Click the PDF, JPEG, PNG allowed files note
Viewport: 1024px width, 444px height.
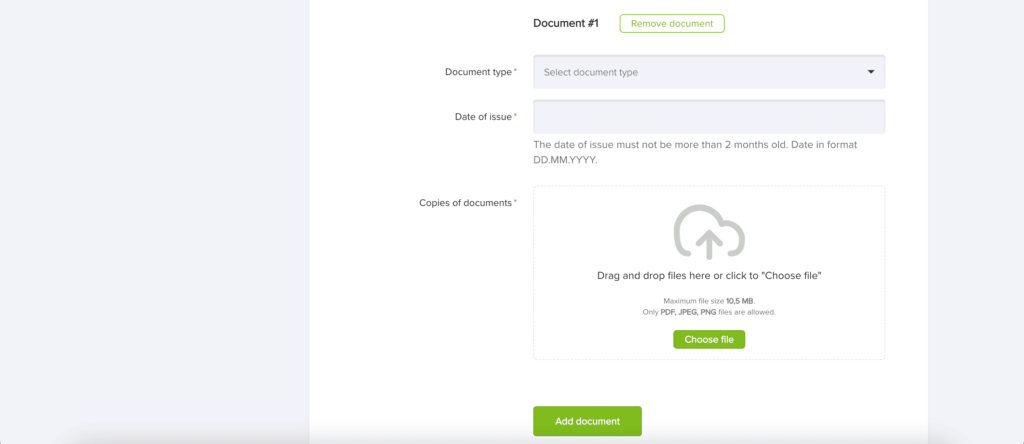click(x=709, y=312)
